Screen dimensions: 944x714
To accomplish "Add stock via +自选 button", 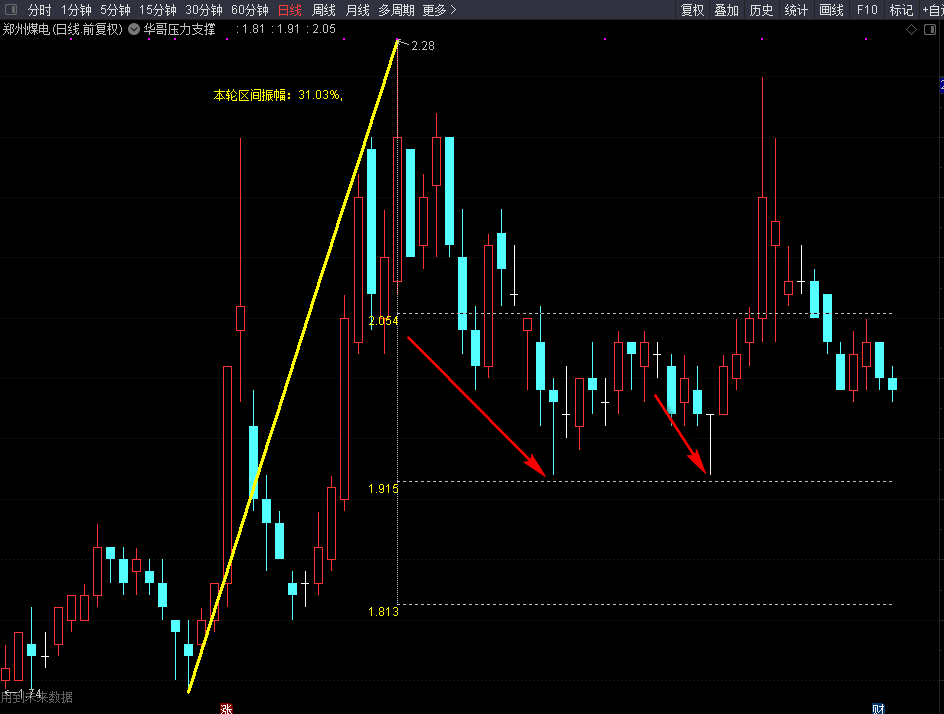I will (x=931, y=10).
